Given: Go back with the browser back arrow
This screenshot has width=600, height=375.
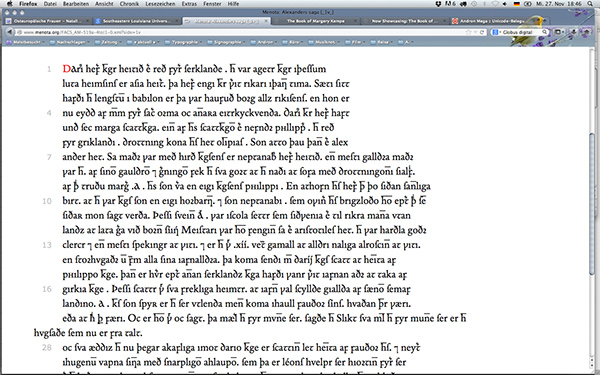Looking at the screenshot, I should 10,33.
